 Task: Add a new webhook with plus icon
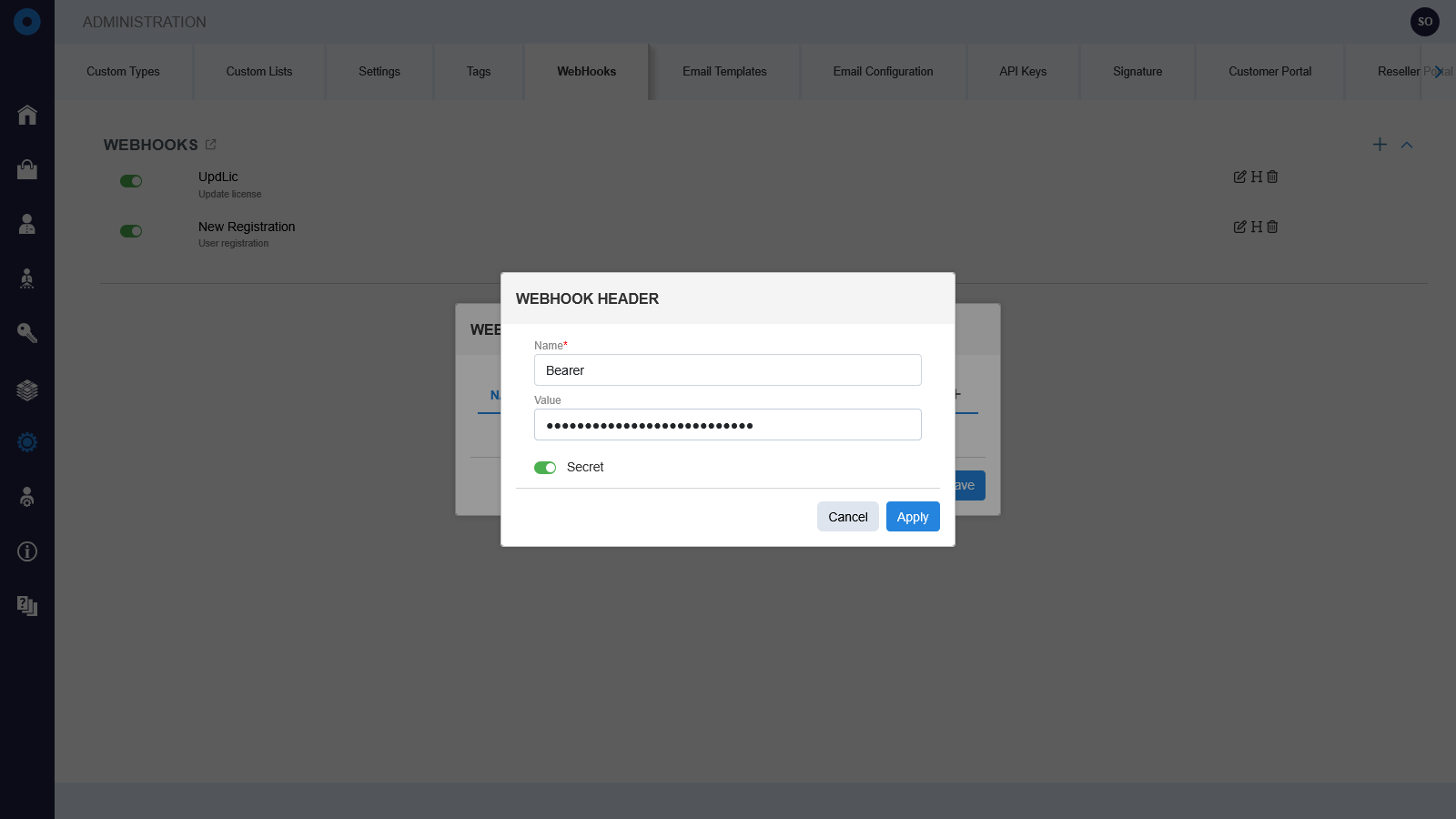click(x=1380, y=145)
